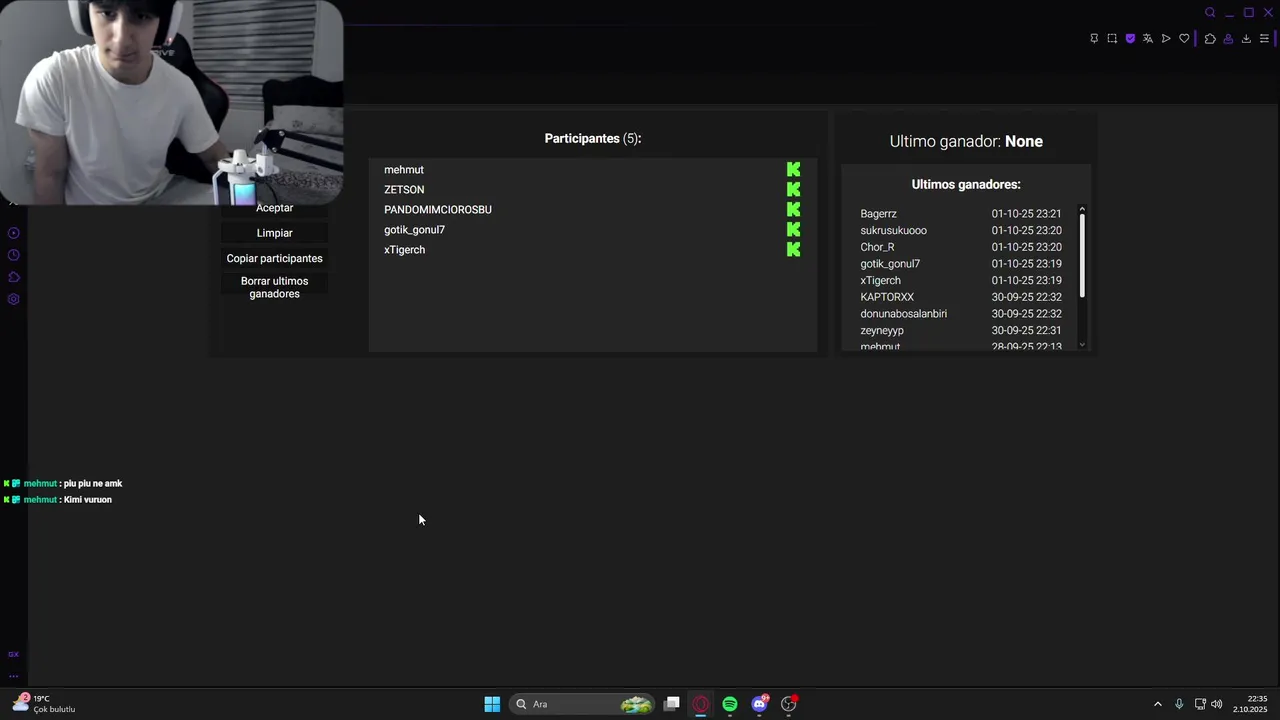Image resolution: width=1280 pixels, height=720 pixels.
Task: Click the winners list scrollbar thumb
Action: 1082,255
